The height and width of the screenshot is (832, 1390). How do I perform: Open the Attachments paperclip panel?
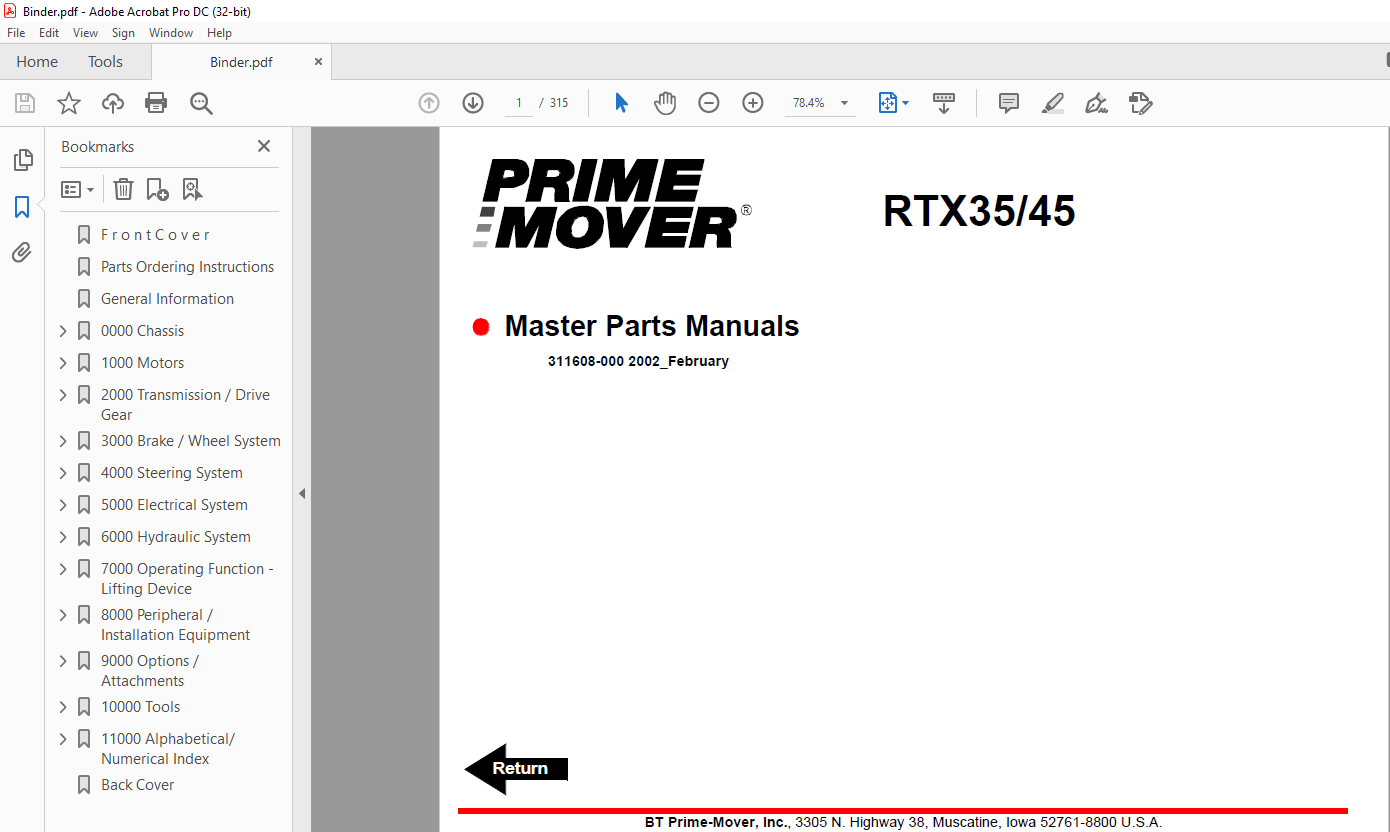pyautogui.click(x=22, y=253)
